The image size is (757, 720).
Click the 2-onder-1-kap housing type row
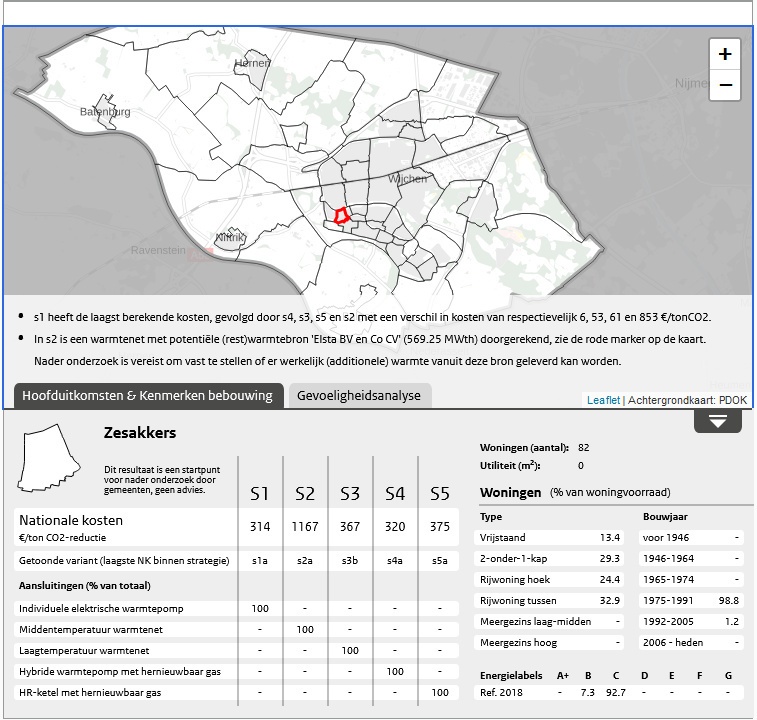[x=549, y=559]
